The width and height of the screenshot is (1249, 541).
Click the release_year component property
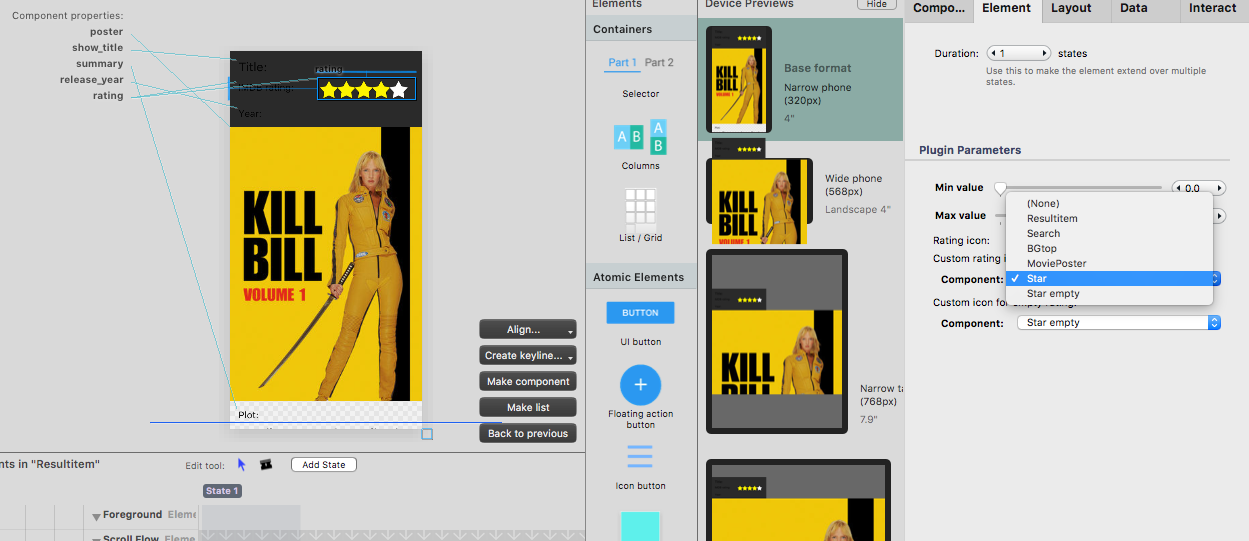coord(92,80)
